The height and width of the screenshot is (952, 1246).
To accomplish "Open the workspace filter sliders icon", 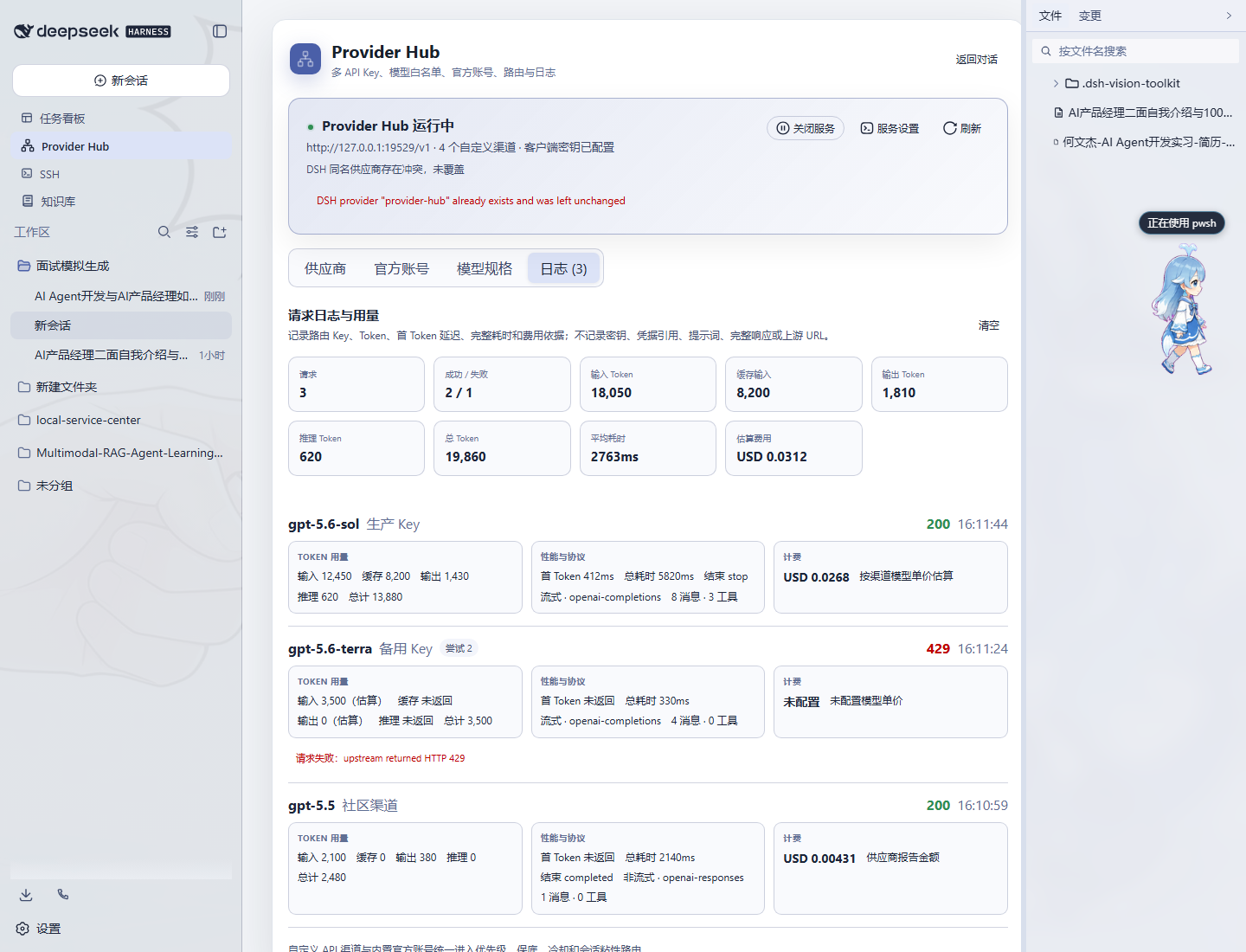I will [x=192, y=232].
